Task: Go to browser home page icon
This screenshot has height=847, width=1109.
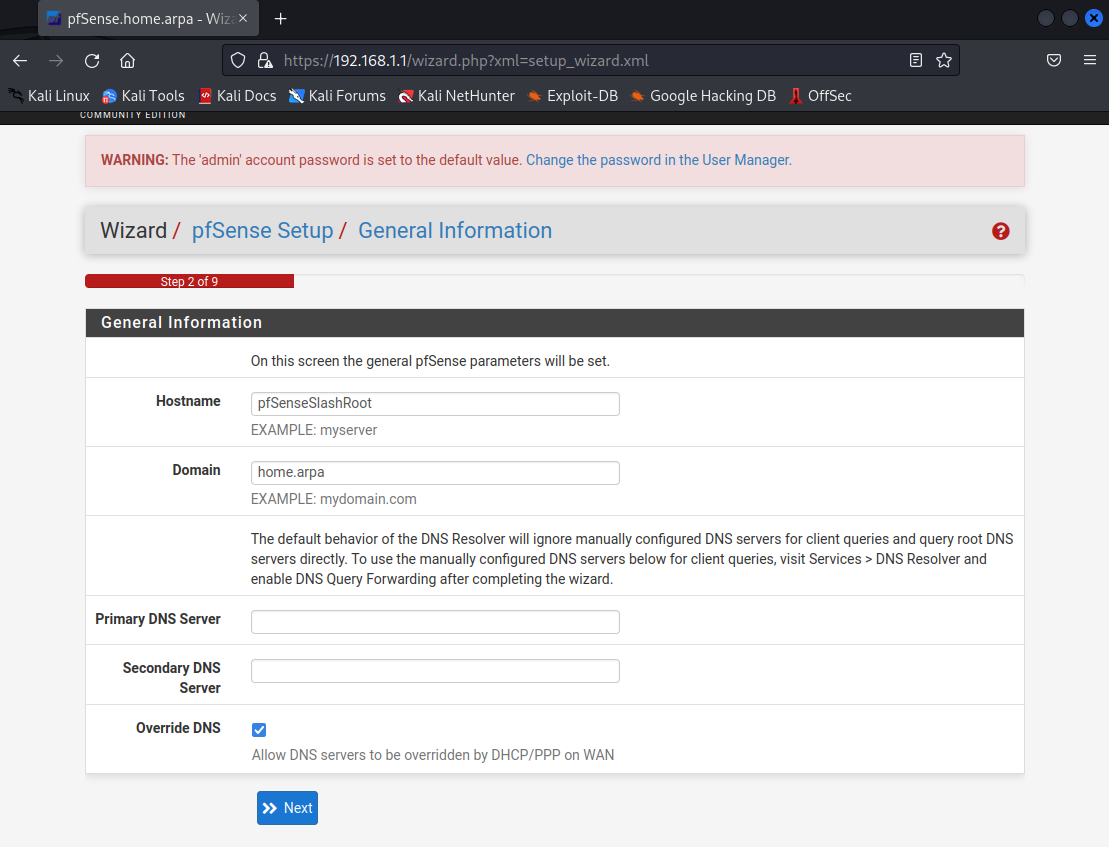Action: tap(127, 60)
